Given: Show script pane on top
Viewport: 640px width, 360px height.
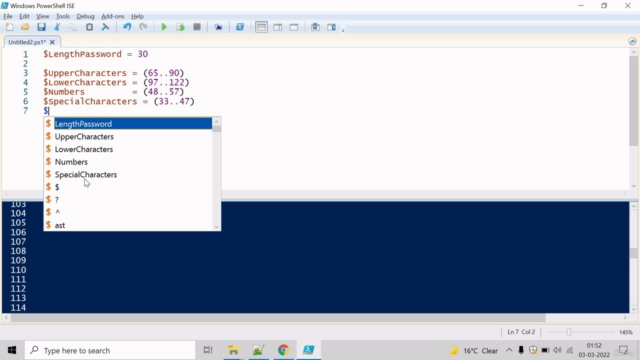Looking at the screenshot, I should coord(261,27).
